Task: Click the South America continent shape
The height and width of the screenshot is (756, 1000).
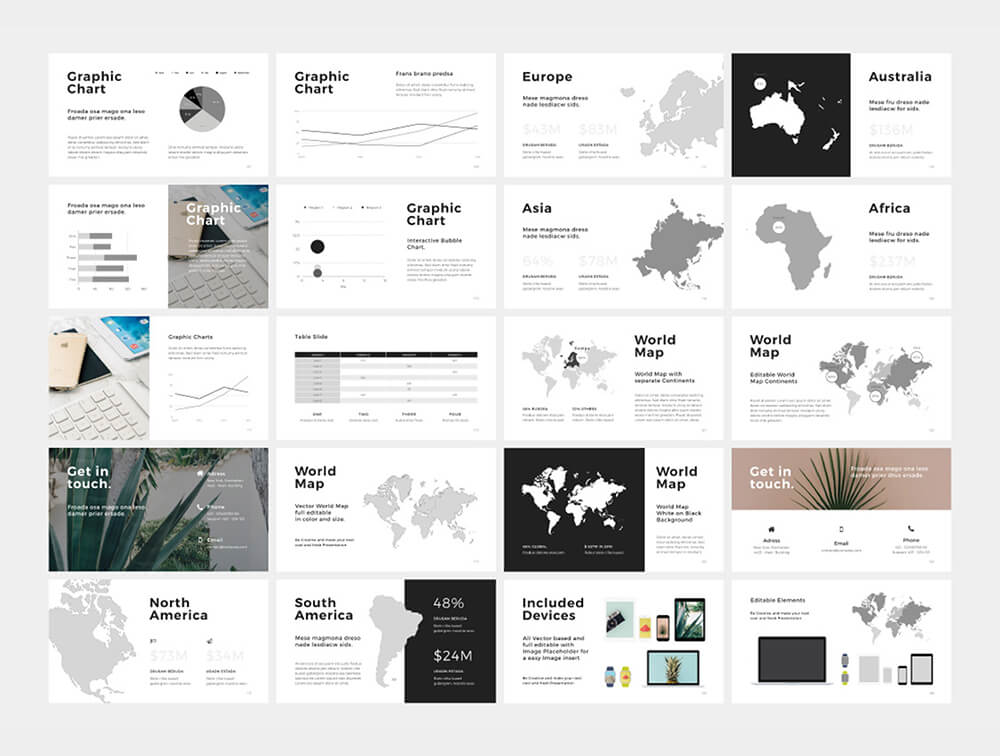Action: coord(384,635)
